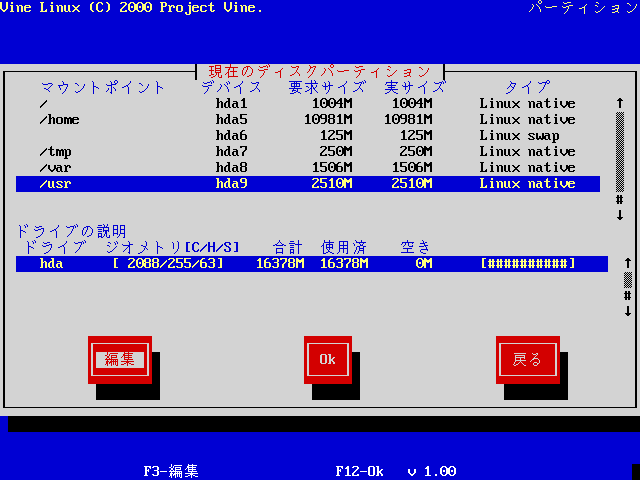Click the パーティション screen title at top right
Image resolution: width=640 pixels, height=480 pixels.
(x=583, y=8)
